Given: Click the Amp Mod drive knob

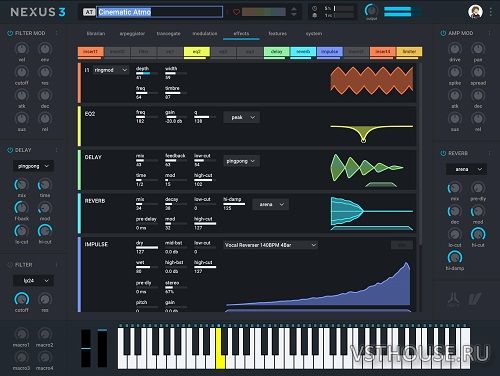Looking at the screenshot, I should [455, 49].
